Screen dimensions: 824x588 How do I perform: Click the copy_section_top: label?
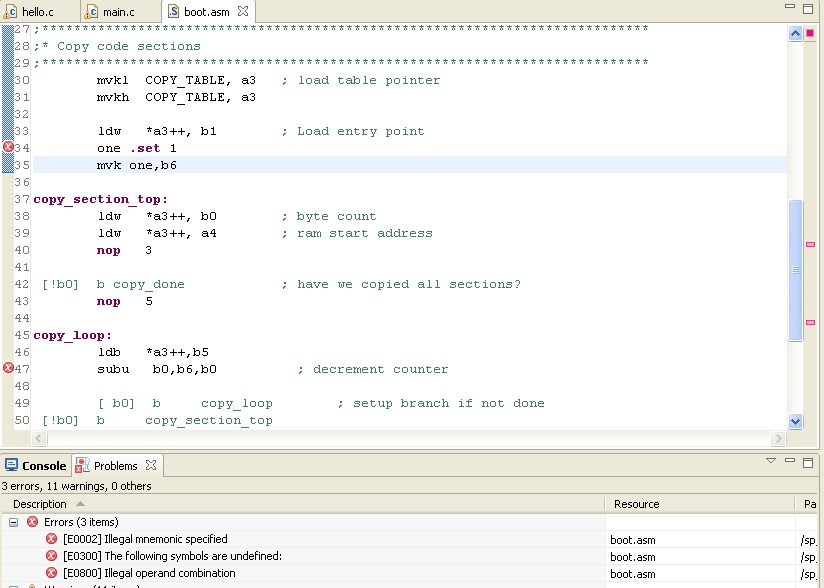(x=100, y=199)
